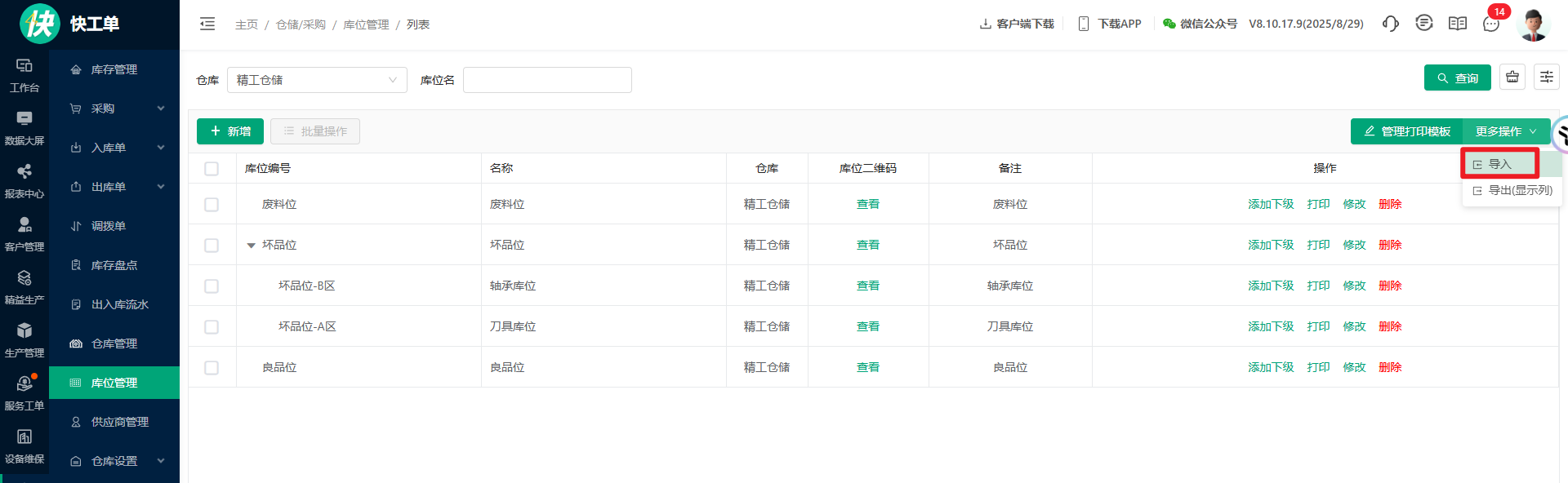Select 导入 from the more actions menu
The width and height of the screenshot is (1568, 483).
pyautogui.click(x=1499, y=164)
